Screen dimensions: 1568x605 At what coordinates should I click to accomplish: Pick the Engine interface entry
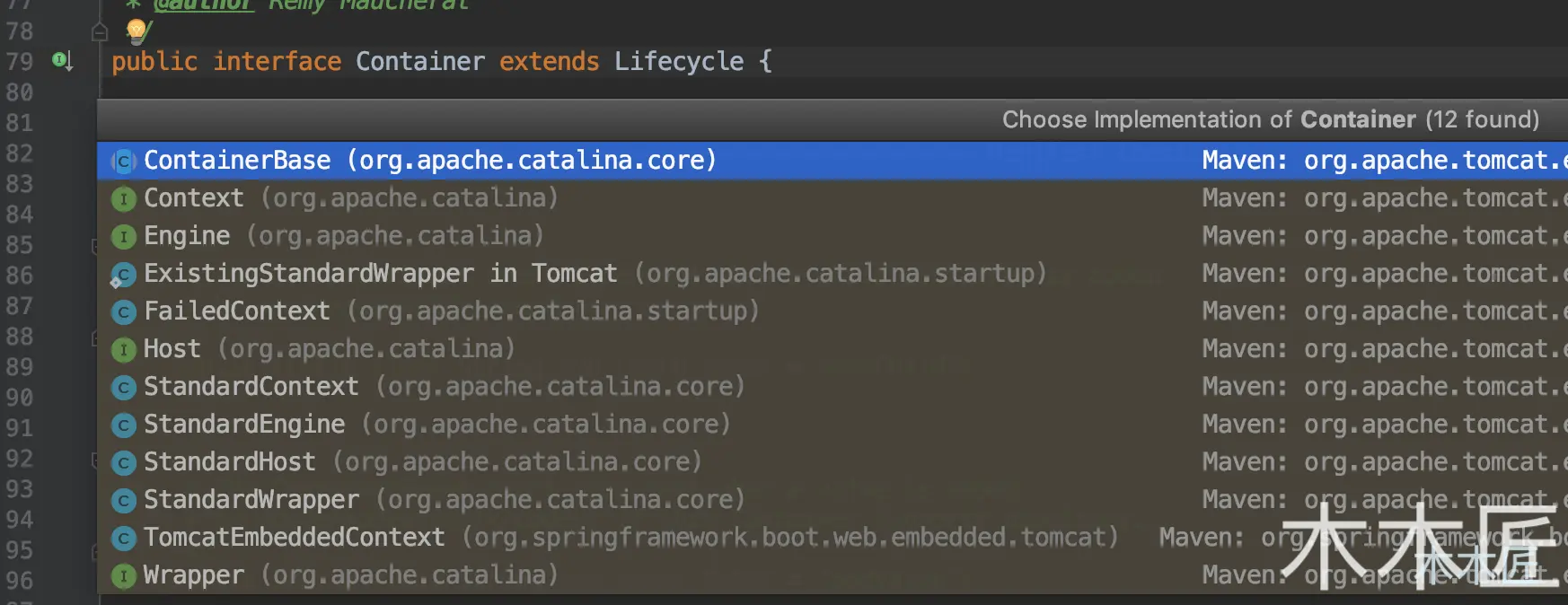coord(343,236)
